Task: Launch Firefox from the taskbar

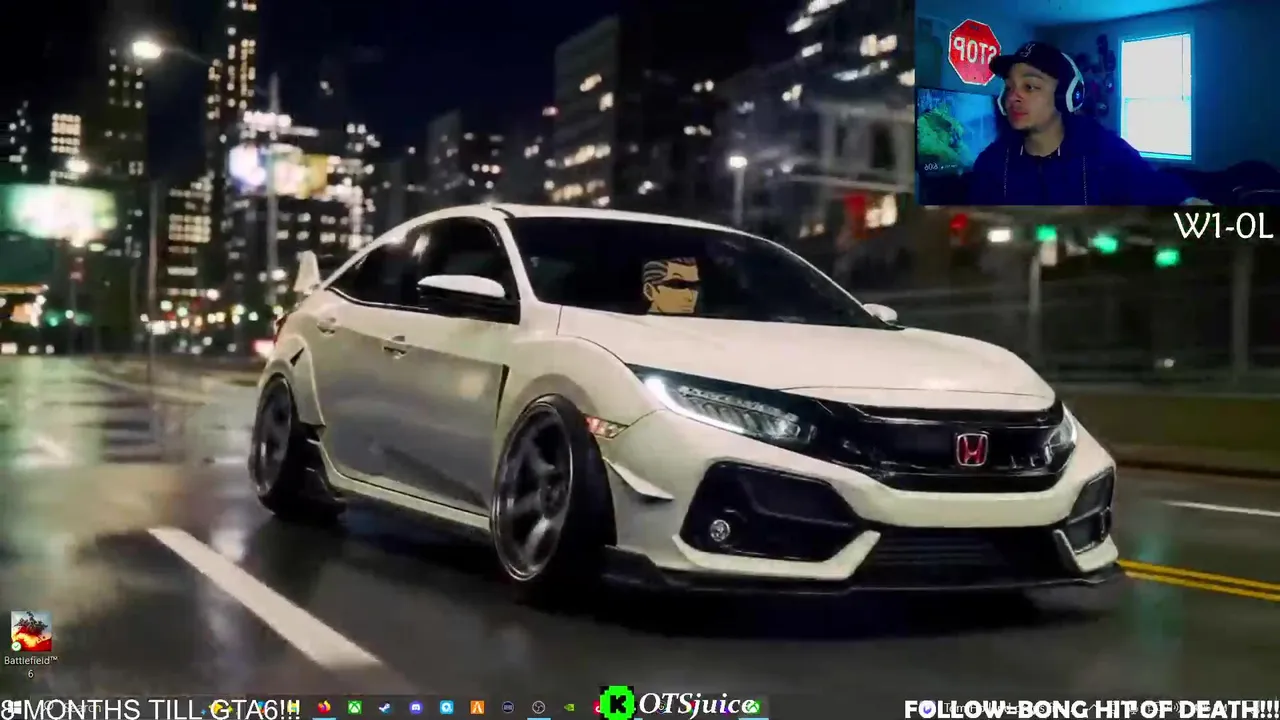Action: click(324, 707)
